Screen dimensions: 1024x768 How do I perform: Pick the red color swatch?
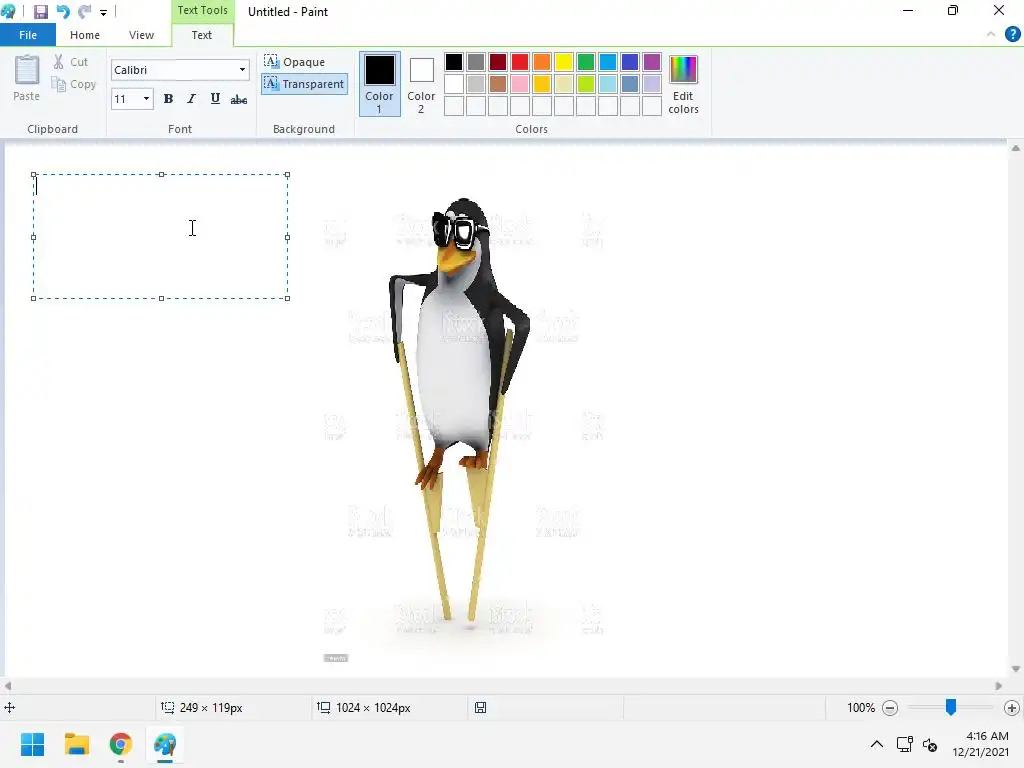click(520, 62)
